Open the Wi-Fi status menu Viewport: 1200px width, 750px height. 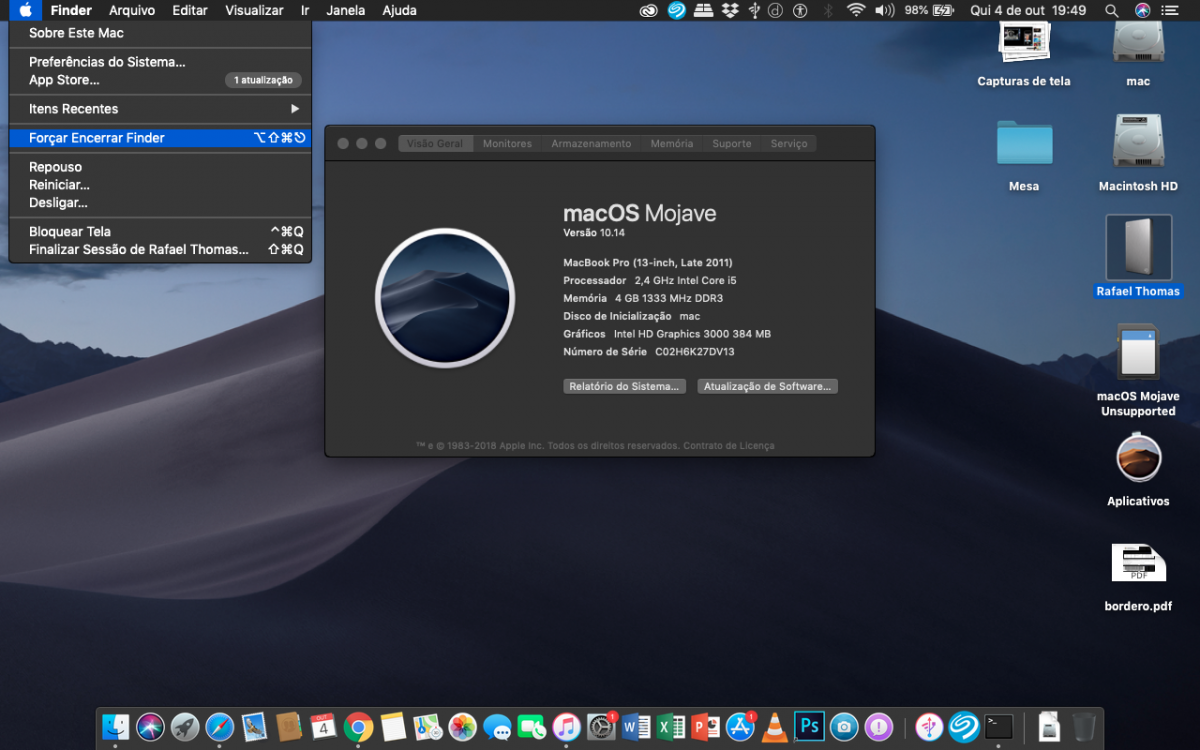(855, 10)
